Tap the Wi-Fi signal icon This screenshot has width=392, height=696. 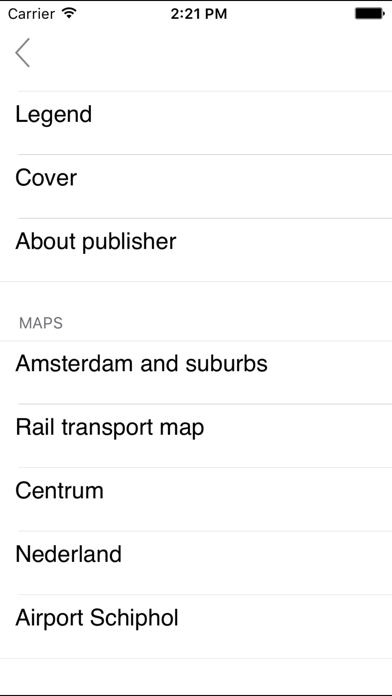69,13
